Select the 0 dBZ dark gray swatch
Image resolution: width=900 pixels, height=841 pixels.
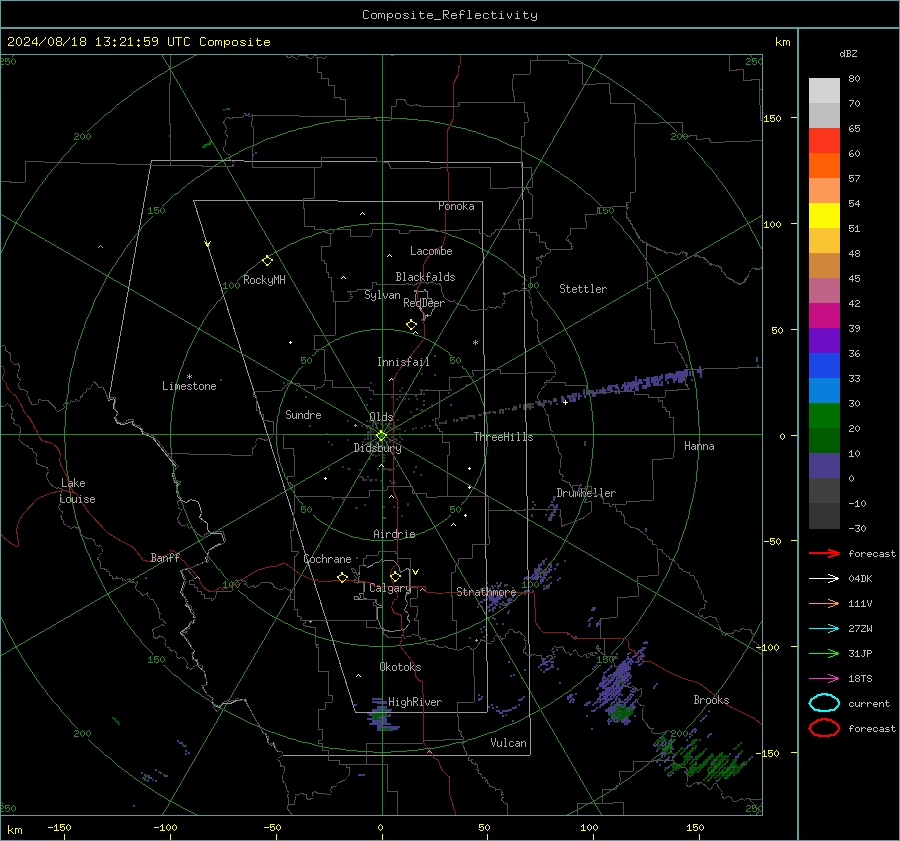tap(824, 490)
